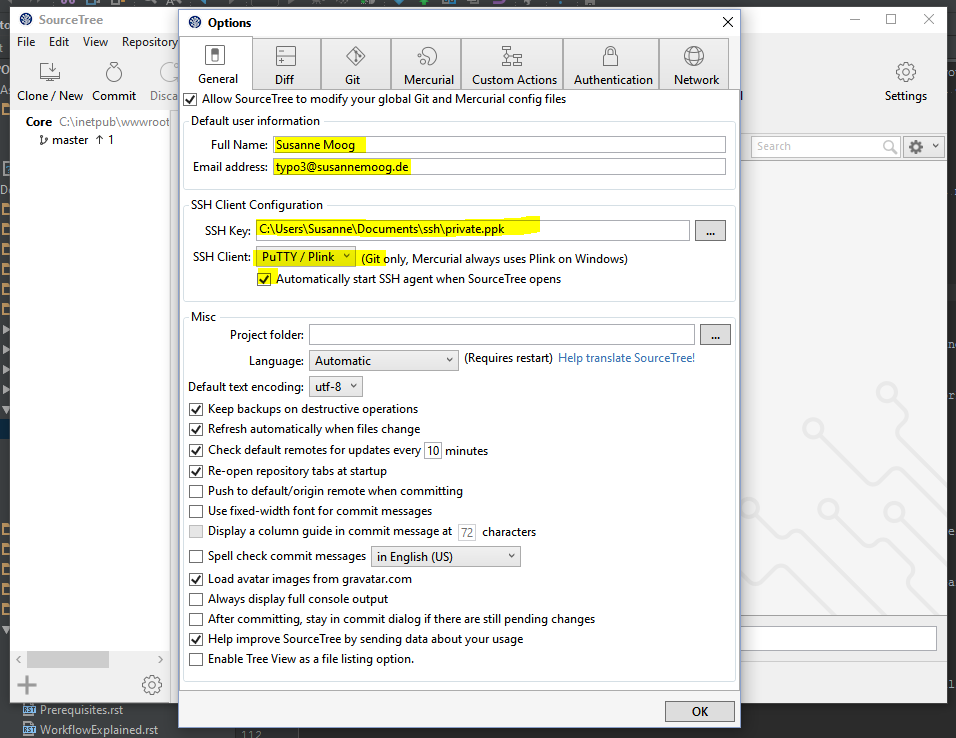Viewport: 956px width, 738px height.
Task: Toggle Automatically start SSH agent checkbox
Action: (264, 279)
